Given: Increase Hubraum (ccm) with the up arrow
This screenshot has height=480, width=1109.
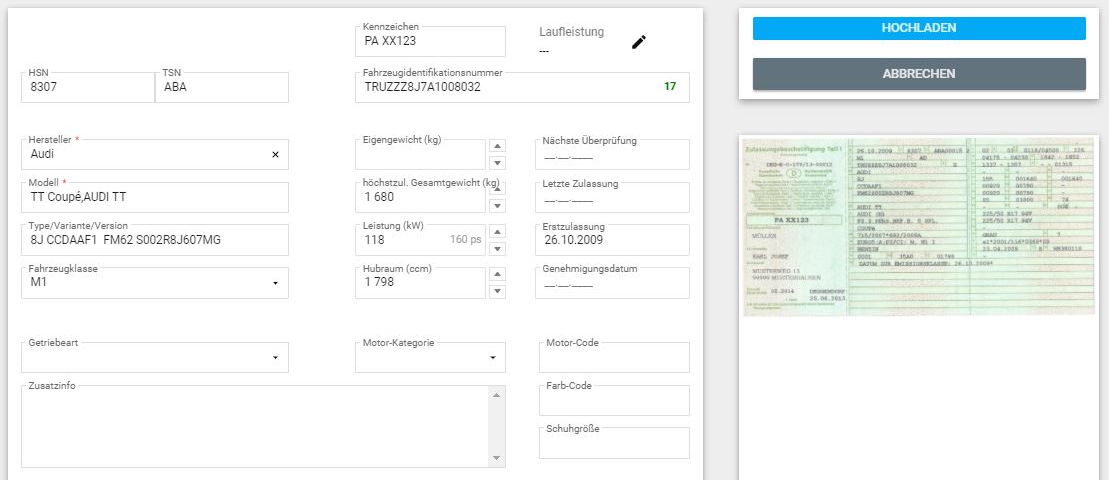Looking at the screenshot, I should 498,274.
